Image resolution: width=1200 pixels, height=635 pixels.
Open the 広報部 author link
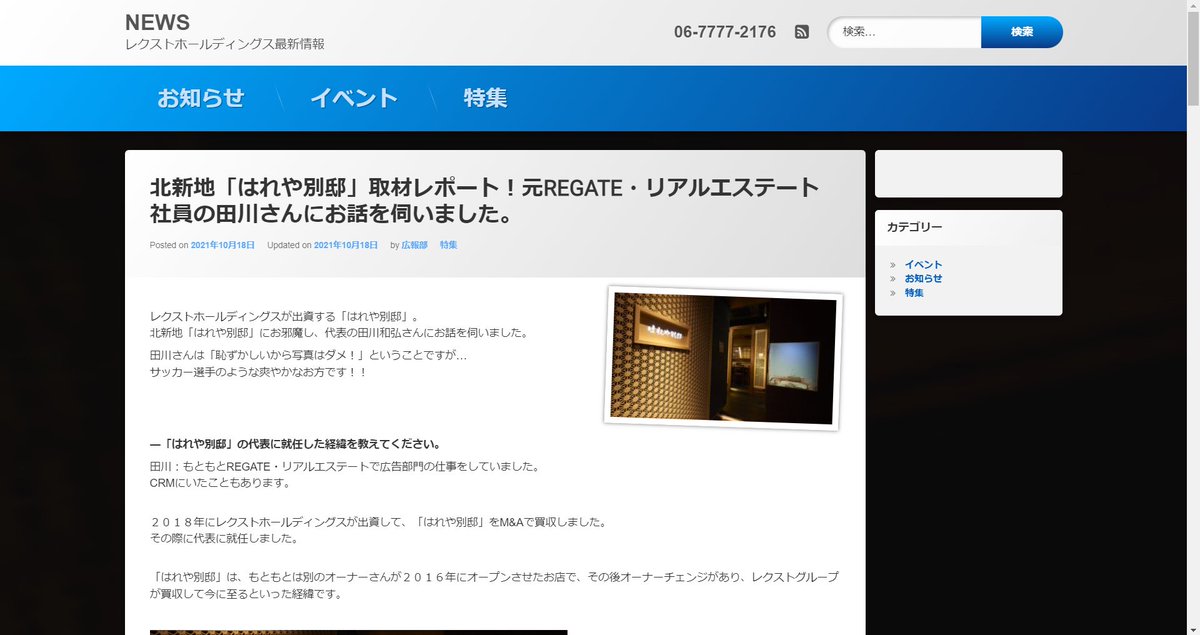click(x=414, y=245)
